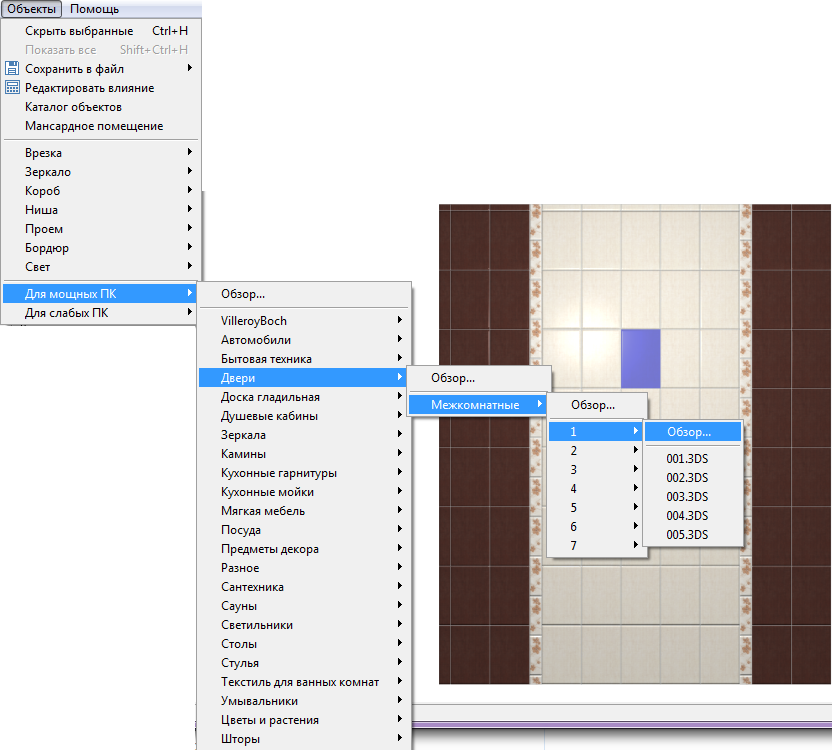Open Текстиль для ванных комнат category
The width and height of the screenshot is (832, 750).
coord(304,682)
